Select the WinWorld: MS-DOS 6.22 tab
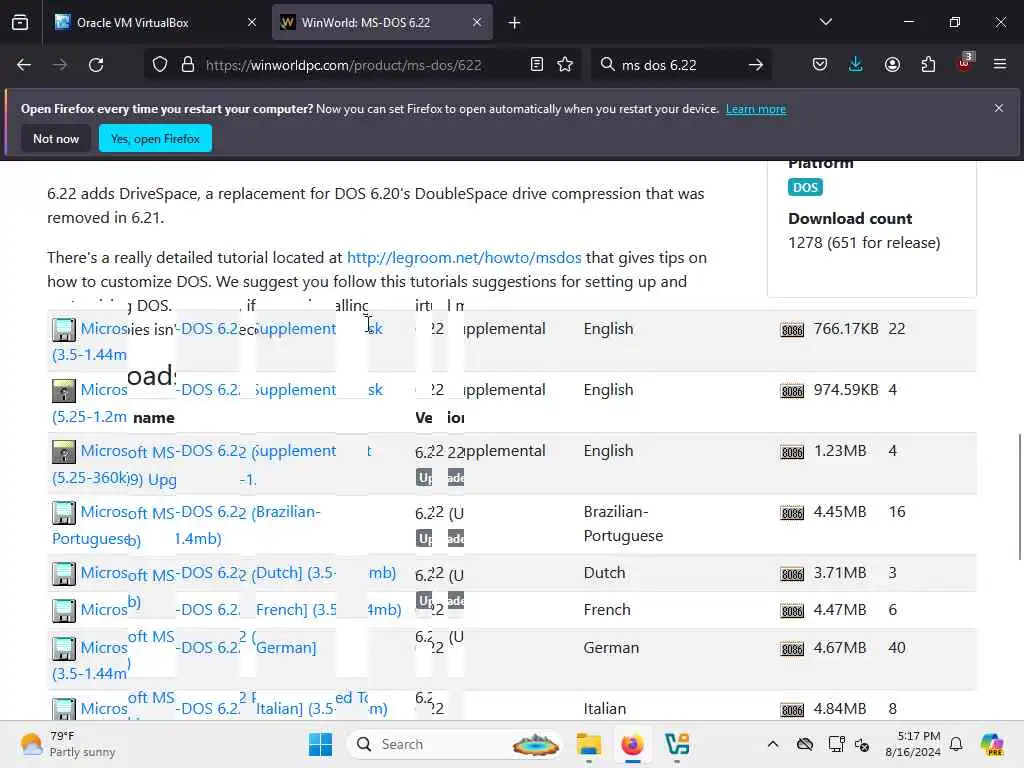 [382, 22]
